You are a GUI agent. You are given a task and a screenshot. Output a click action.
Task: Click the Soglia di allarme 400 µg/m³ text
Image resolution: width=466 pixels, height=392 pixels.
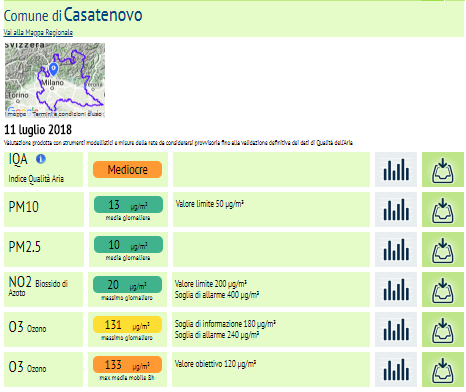coord(217,295)
